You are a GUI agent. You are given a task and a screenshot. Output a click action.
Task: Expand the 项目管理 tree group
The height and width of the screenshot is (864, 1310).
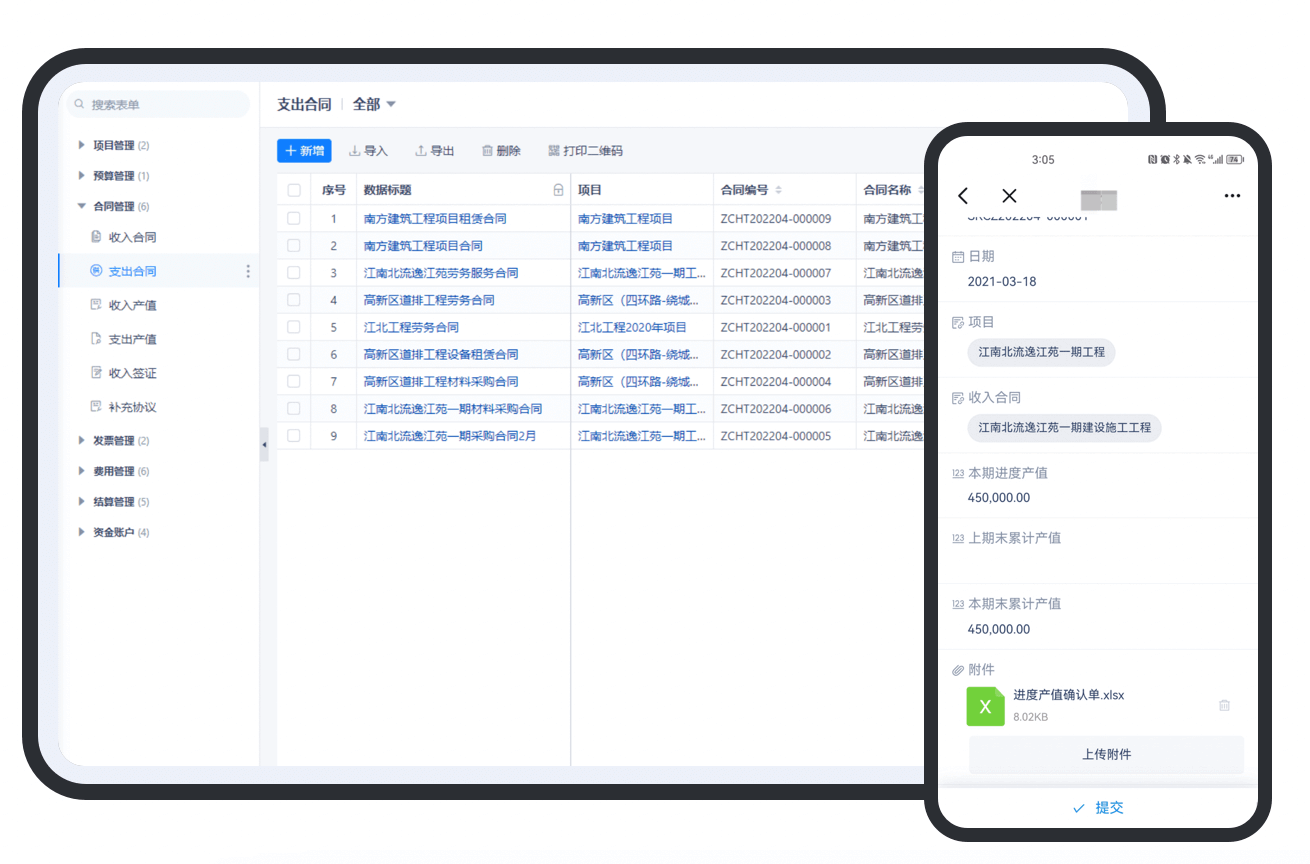click(x=82, y=145)
